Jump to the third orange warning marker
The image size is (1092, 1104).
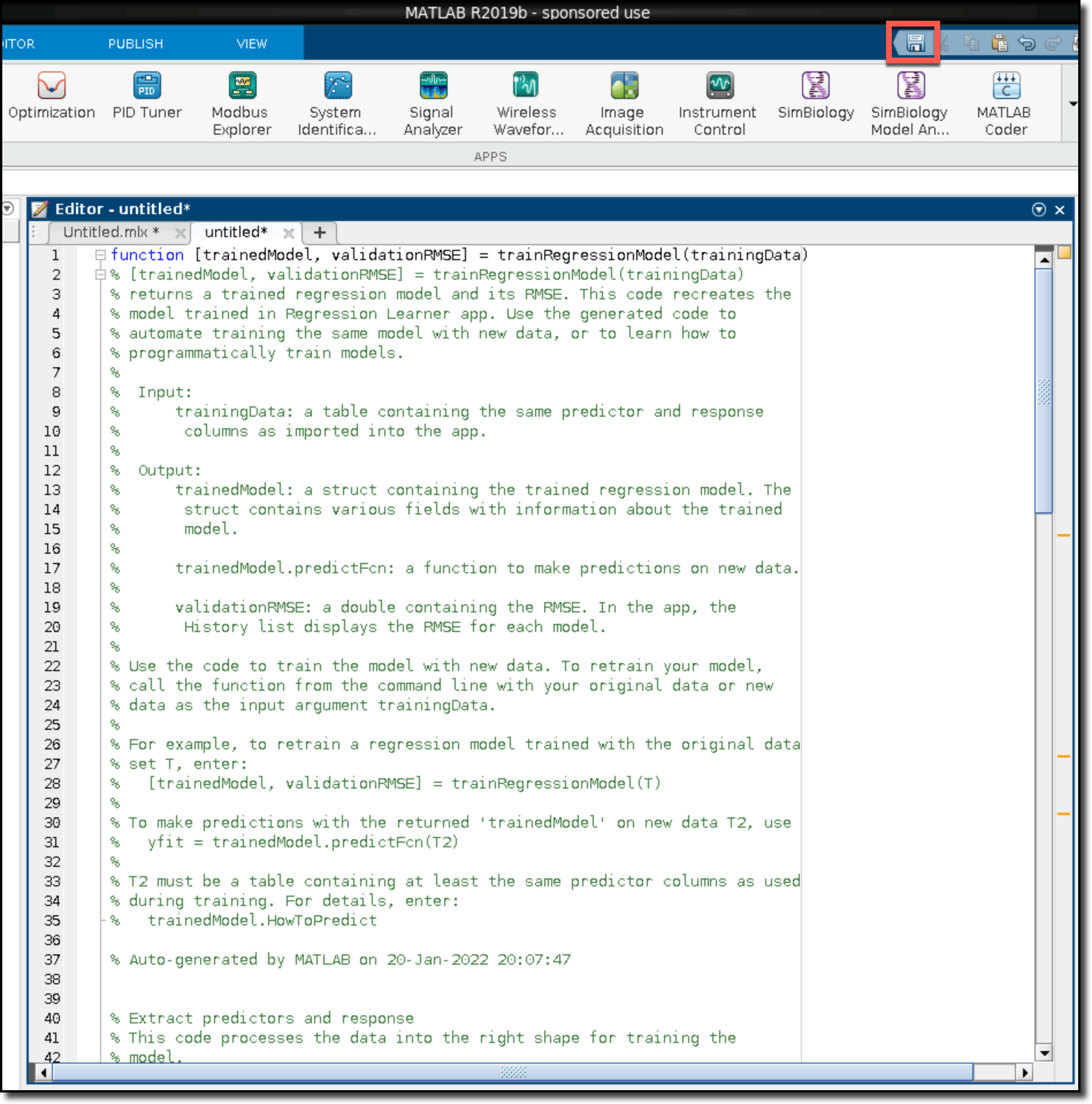click(1064, 814)
